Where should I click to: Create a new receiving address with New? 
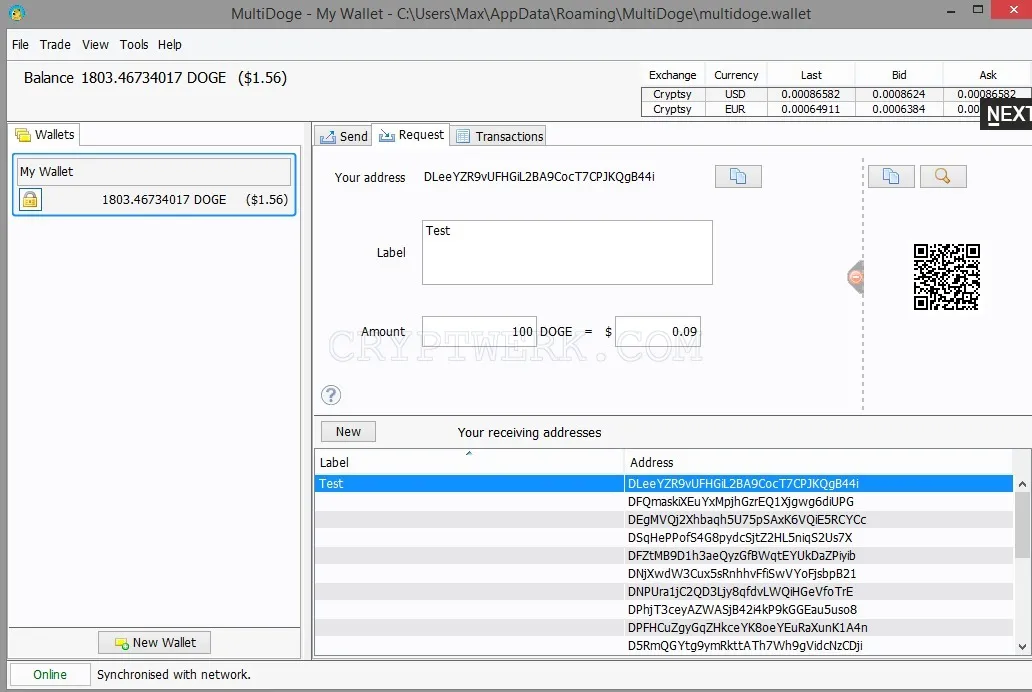tap(348, 432)
